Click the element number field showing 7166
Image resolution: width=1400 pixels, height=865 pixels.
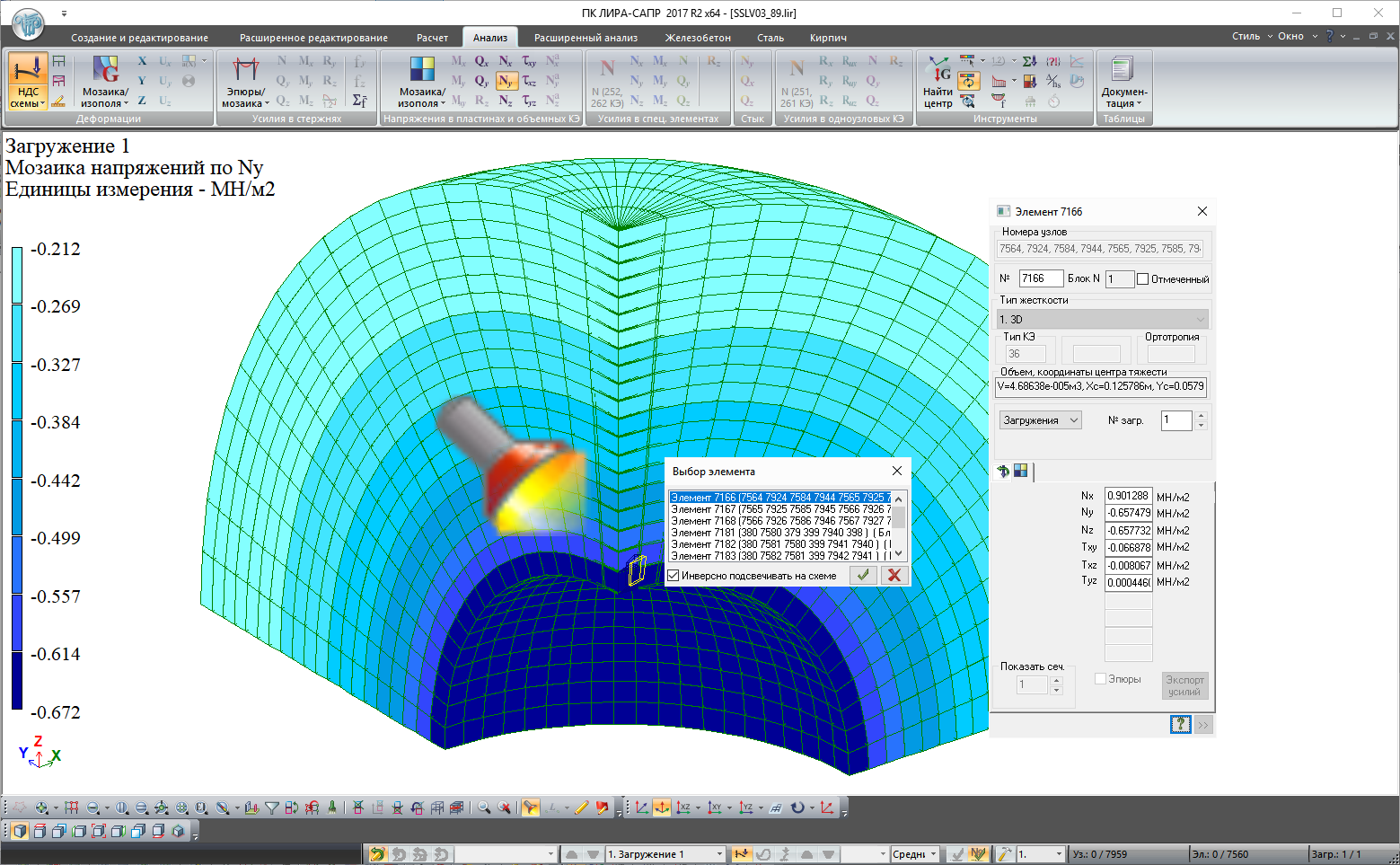[1040, 278]
